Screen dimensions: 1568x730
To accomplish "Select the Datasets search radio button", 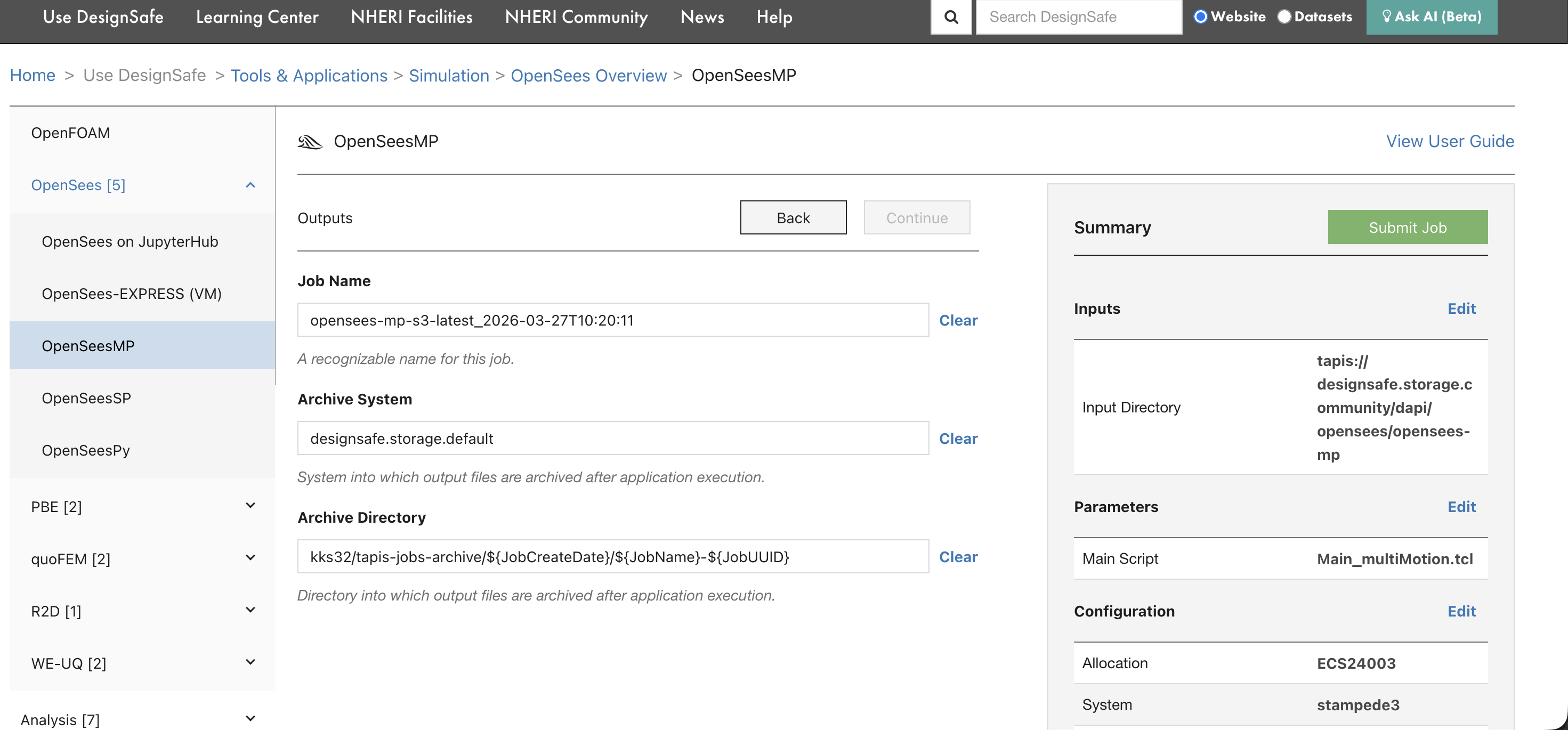I will (1284, 17).
